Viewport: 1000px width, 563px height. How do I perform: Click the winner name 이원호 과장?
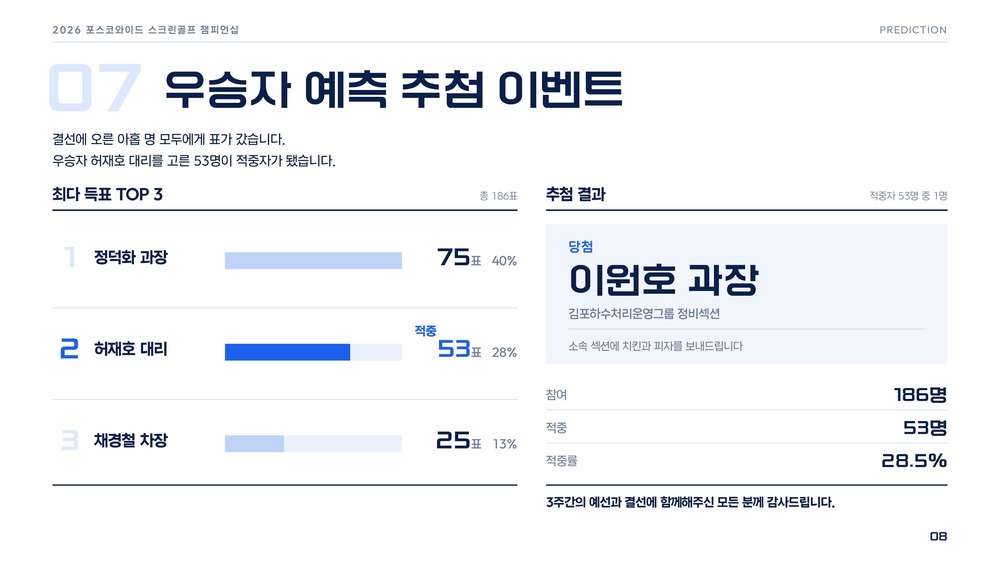(663, 280)
